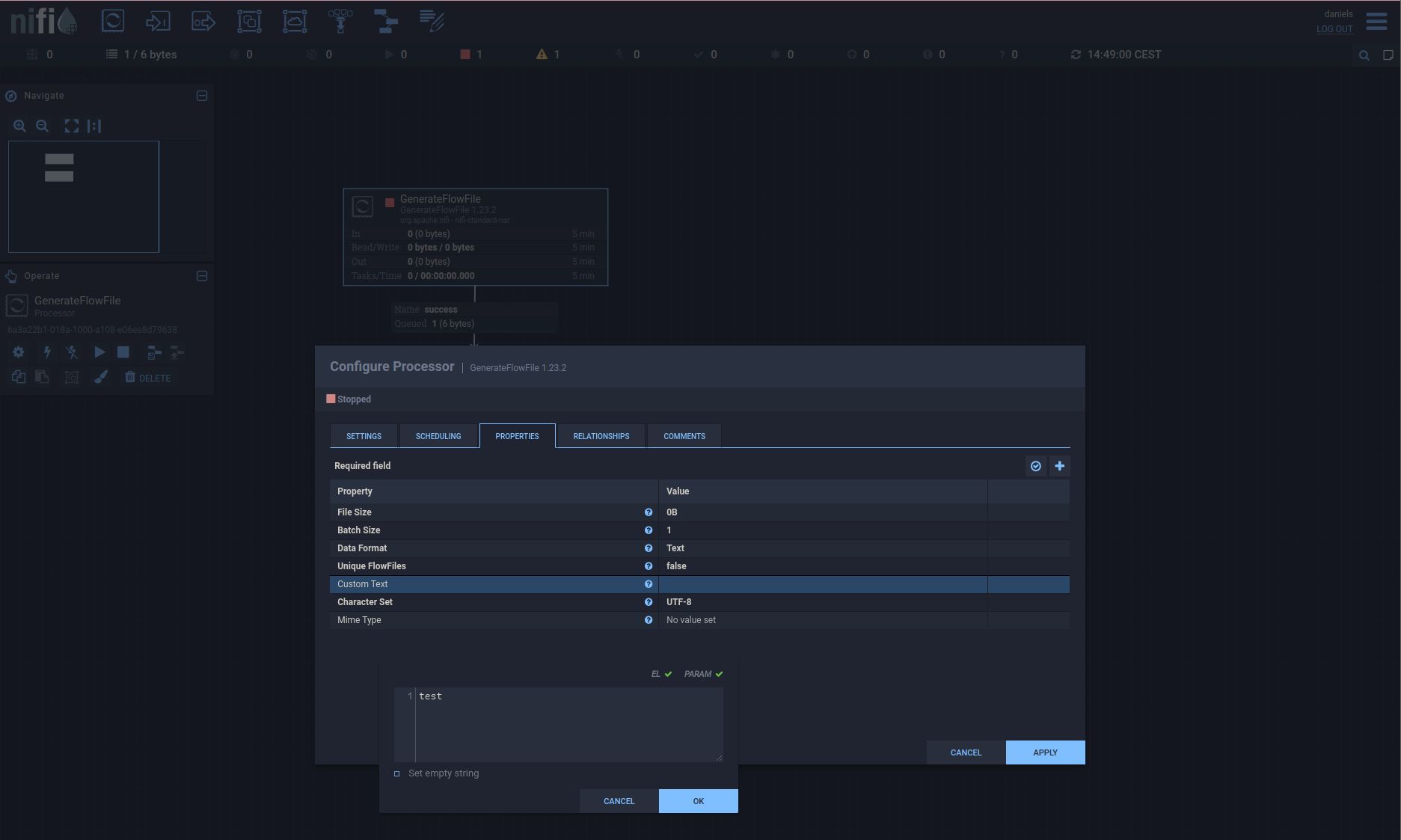This screenshot has height=840, width=1401.
Task: Click the Upload Template icon
Action: tap(177, 352)
